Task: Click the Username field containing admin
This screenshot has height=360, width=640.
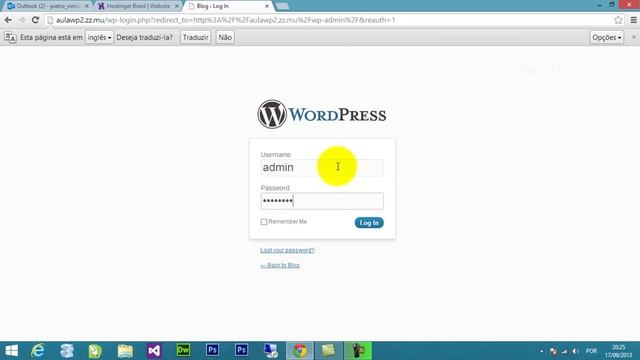Action: click(322, 167)
